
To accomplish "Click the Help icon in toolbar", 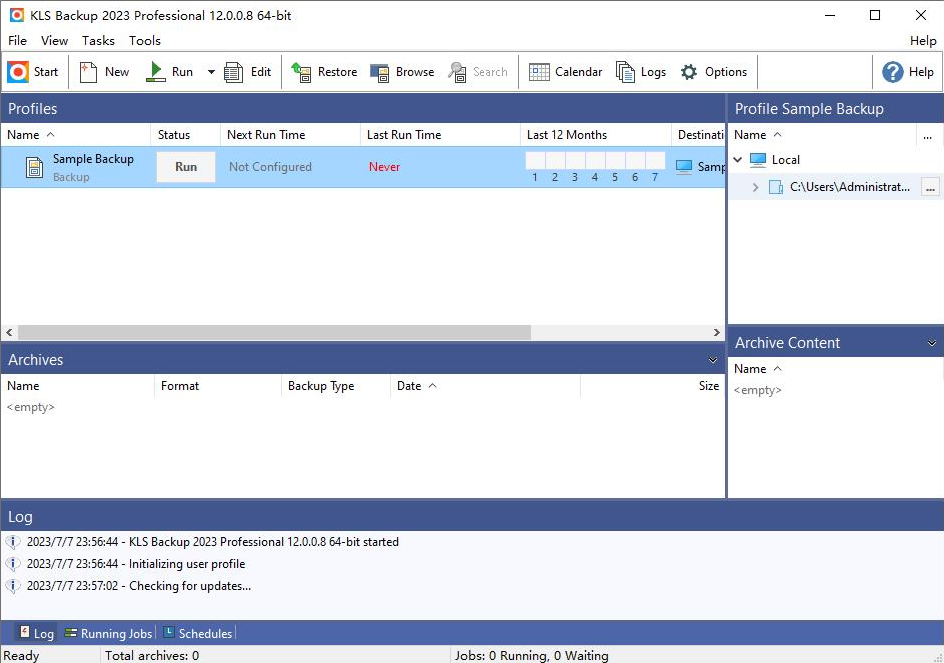I will coord(893,72).
